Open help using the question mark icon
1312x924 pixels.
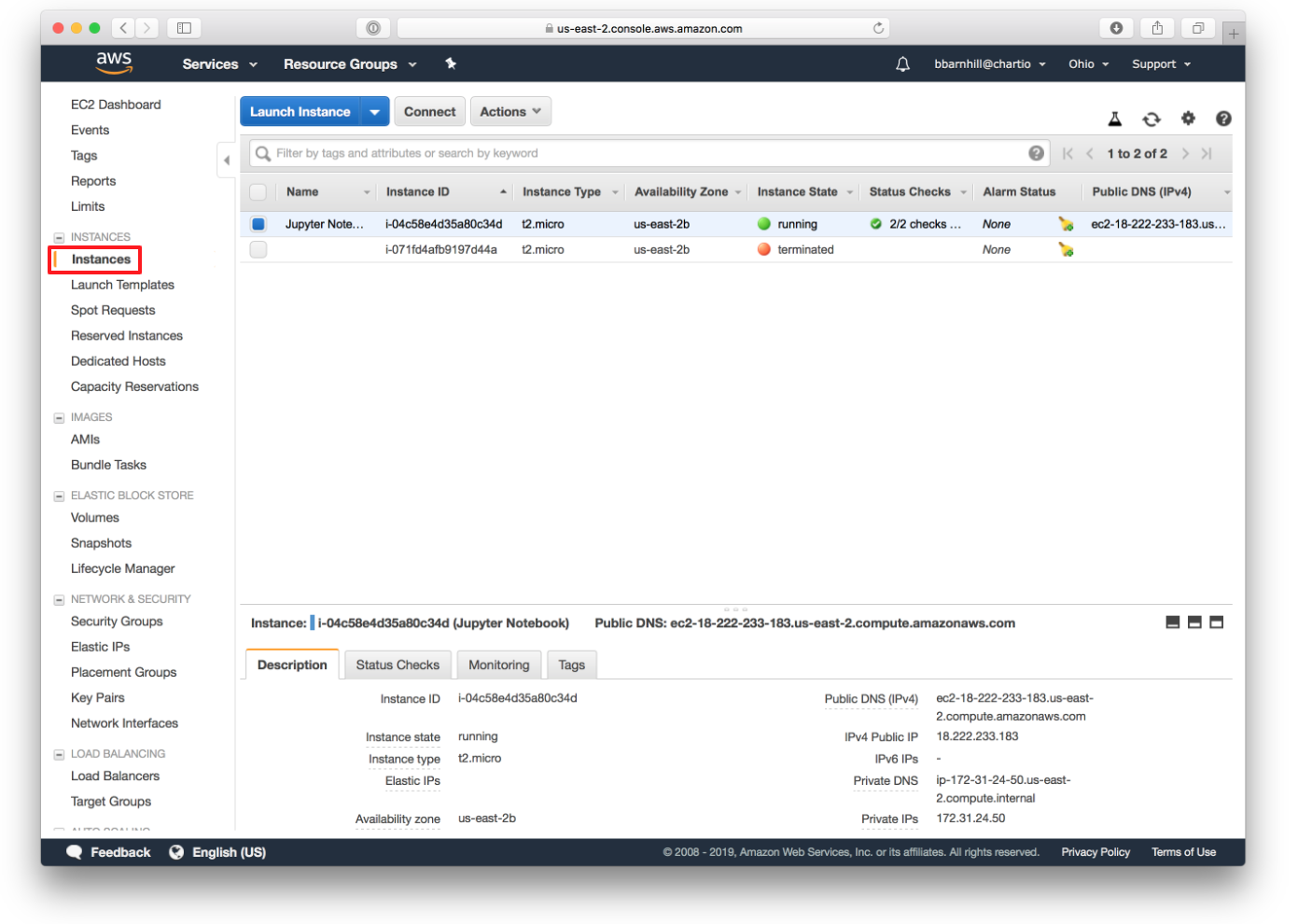tap(1223, 119)
